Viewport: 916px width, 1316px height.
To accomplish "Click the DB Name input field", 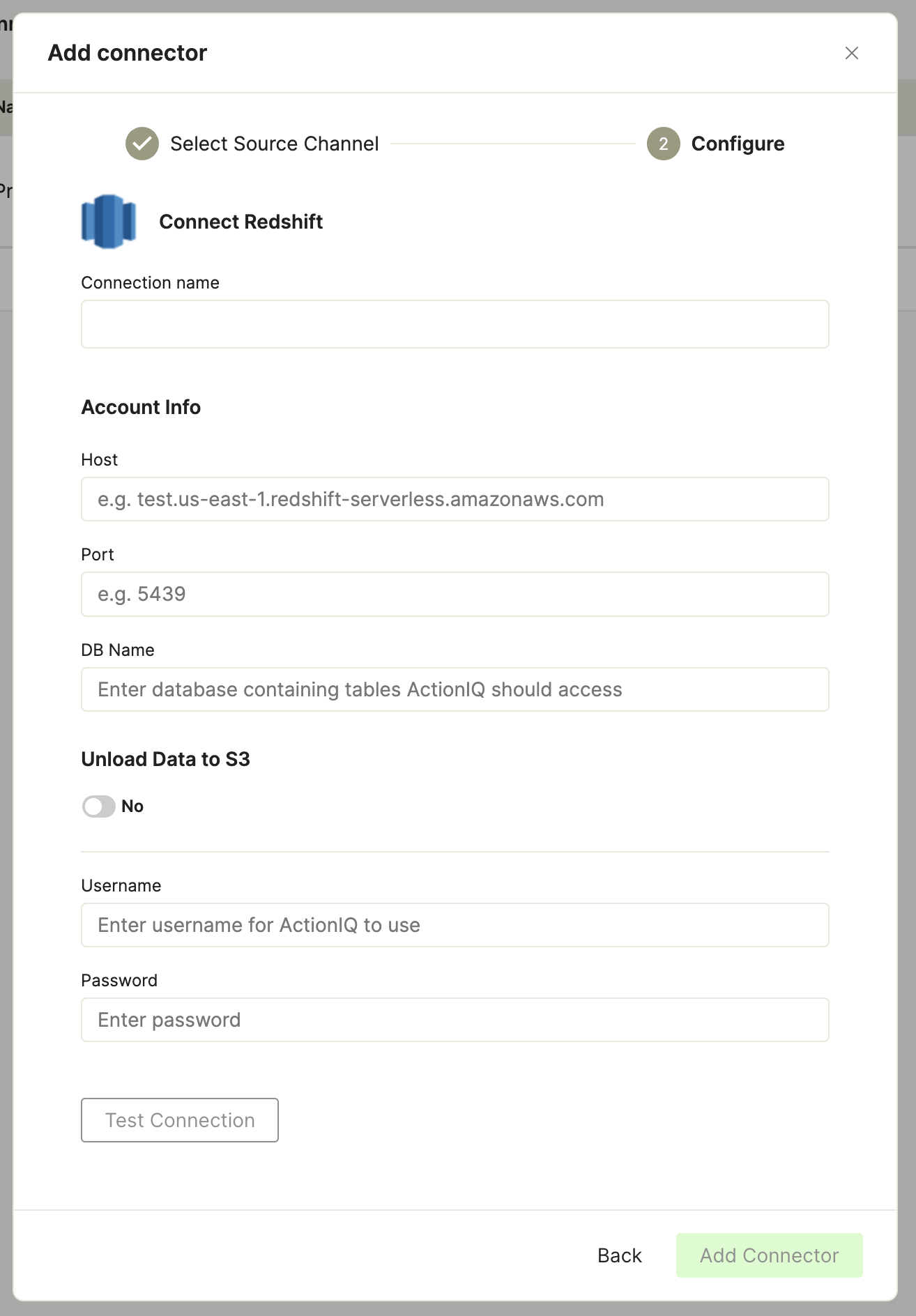I will click(455, 689).
